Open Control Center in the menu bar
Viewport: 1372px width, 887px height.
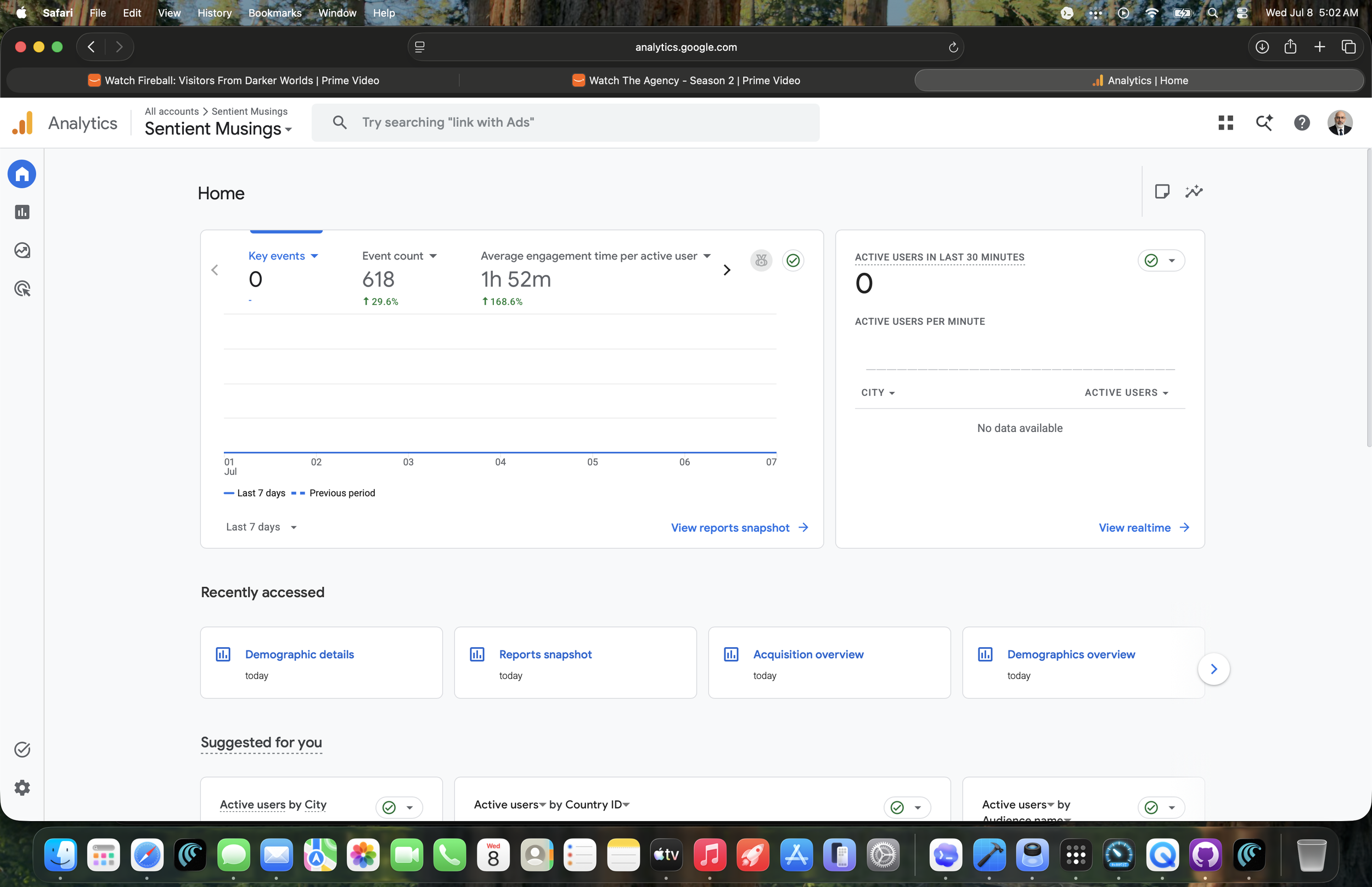coord(1241,13)
